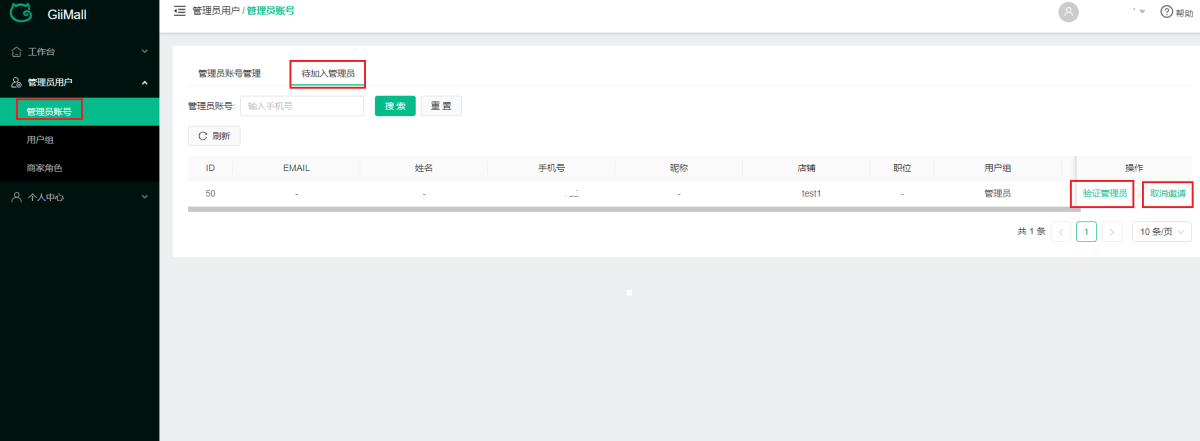
Task: Click the 管理员用户 users icon
Action: [x=16, y=82]
